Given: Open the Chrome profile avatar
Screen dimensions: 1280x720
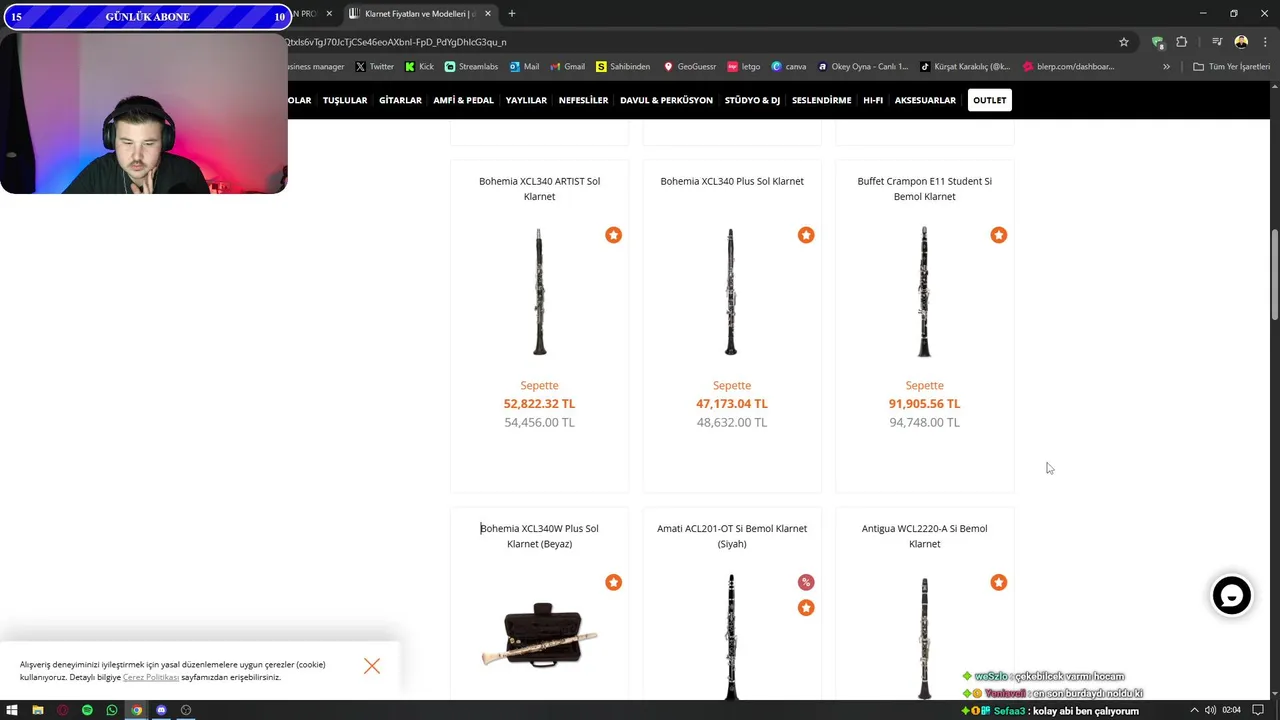Looking at the screenshot, I should 1241,42.
